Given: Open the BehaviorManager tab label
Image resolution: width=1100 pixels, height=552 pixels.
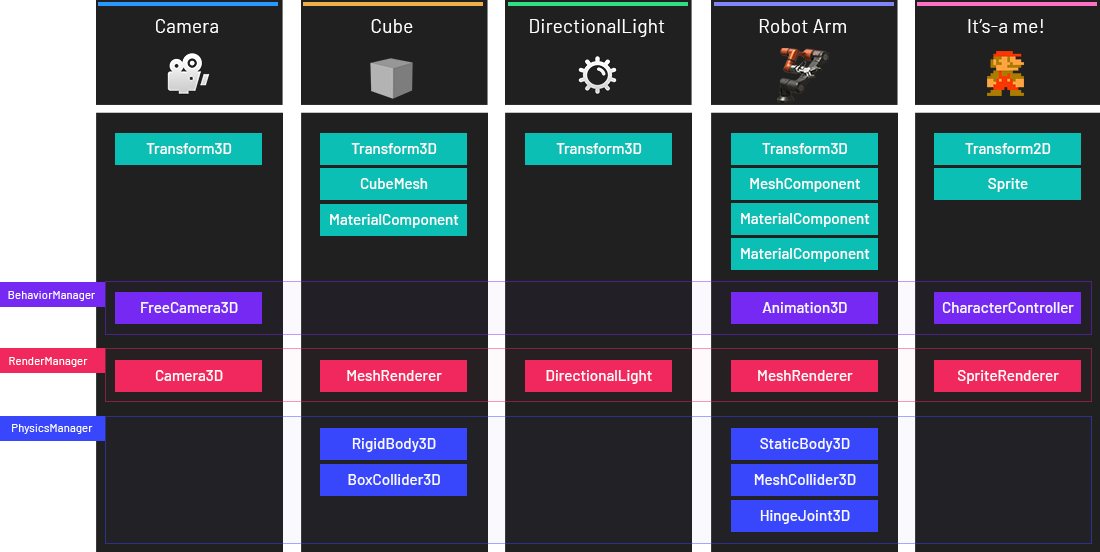Looking at the screenshot, I should tap(51, 295).
